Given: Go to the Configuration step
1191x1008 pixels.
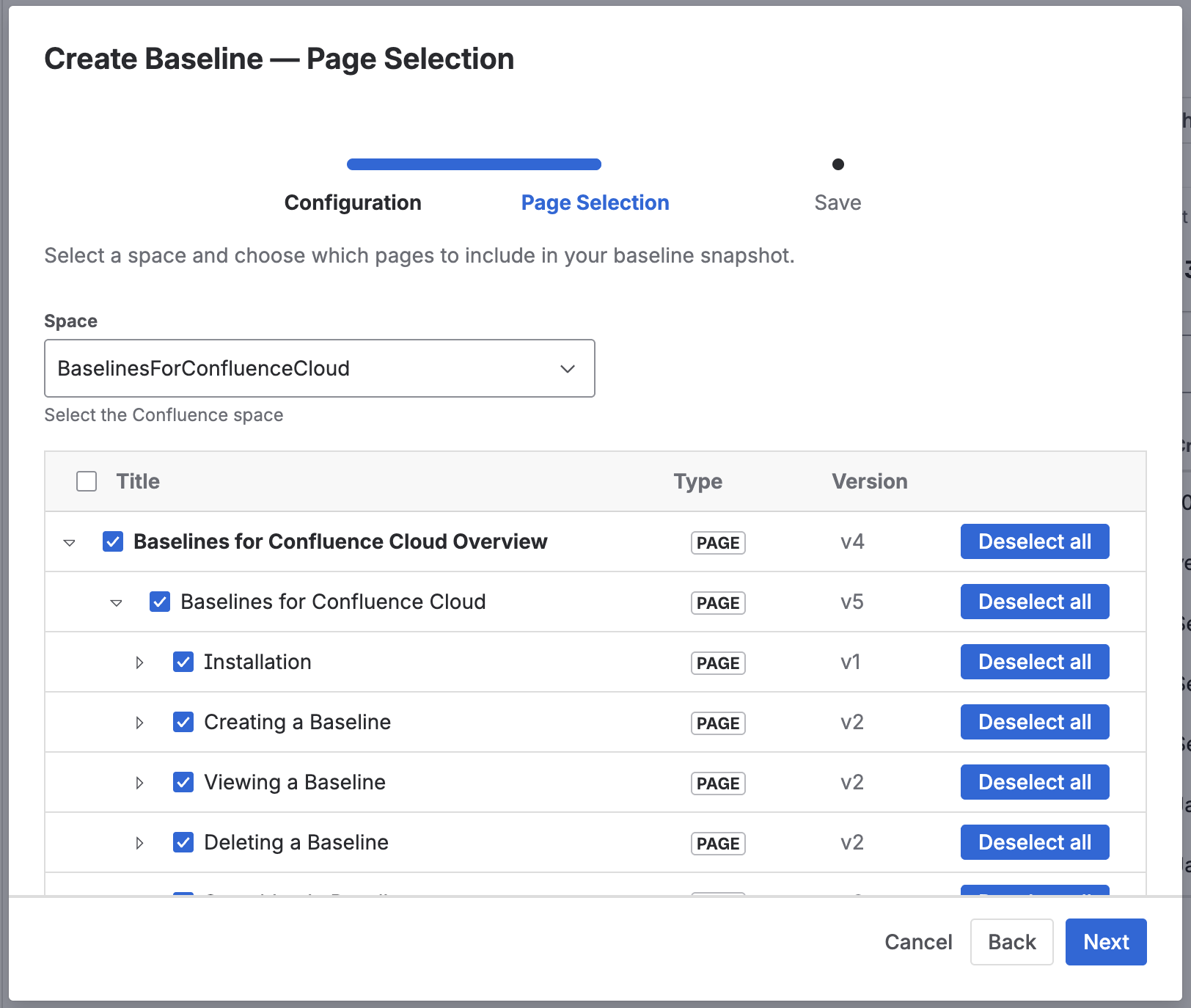Looking at the screenshot, I should [x=353, y=202].
